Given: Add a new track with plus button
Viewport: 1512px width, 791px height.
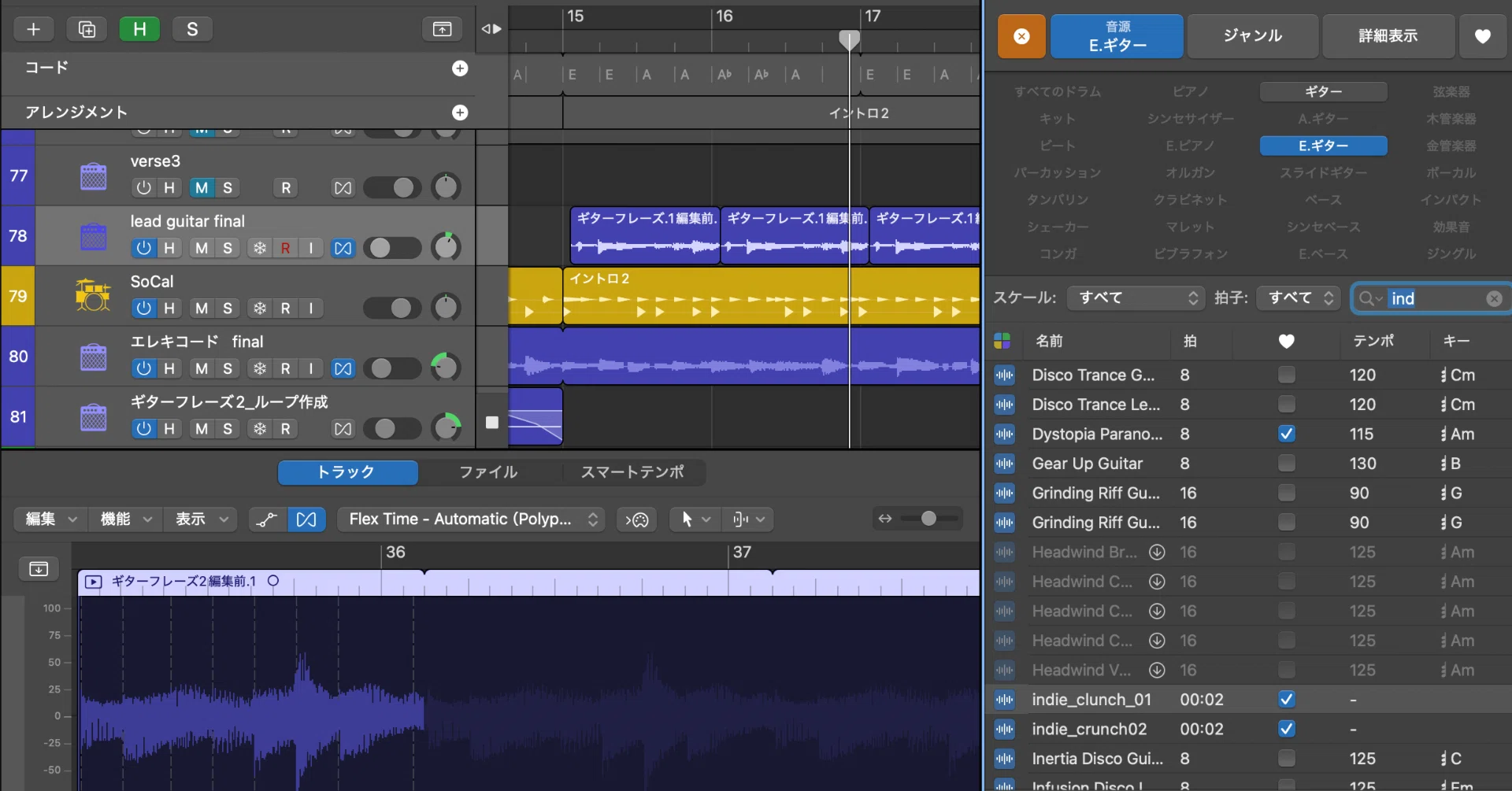Looking at the screenshot, I should (x=33, y=29).
